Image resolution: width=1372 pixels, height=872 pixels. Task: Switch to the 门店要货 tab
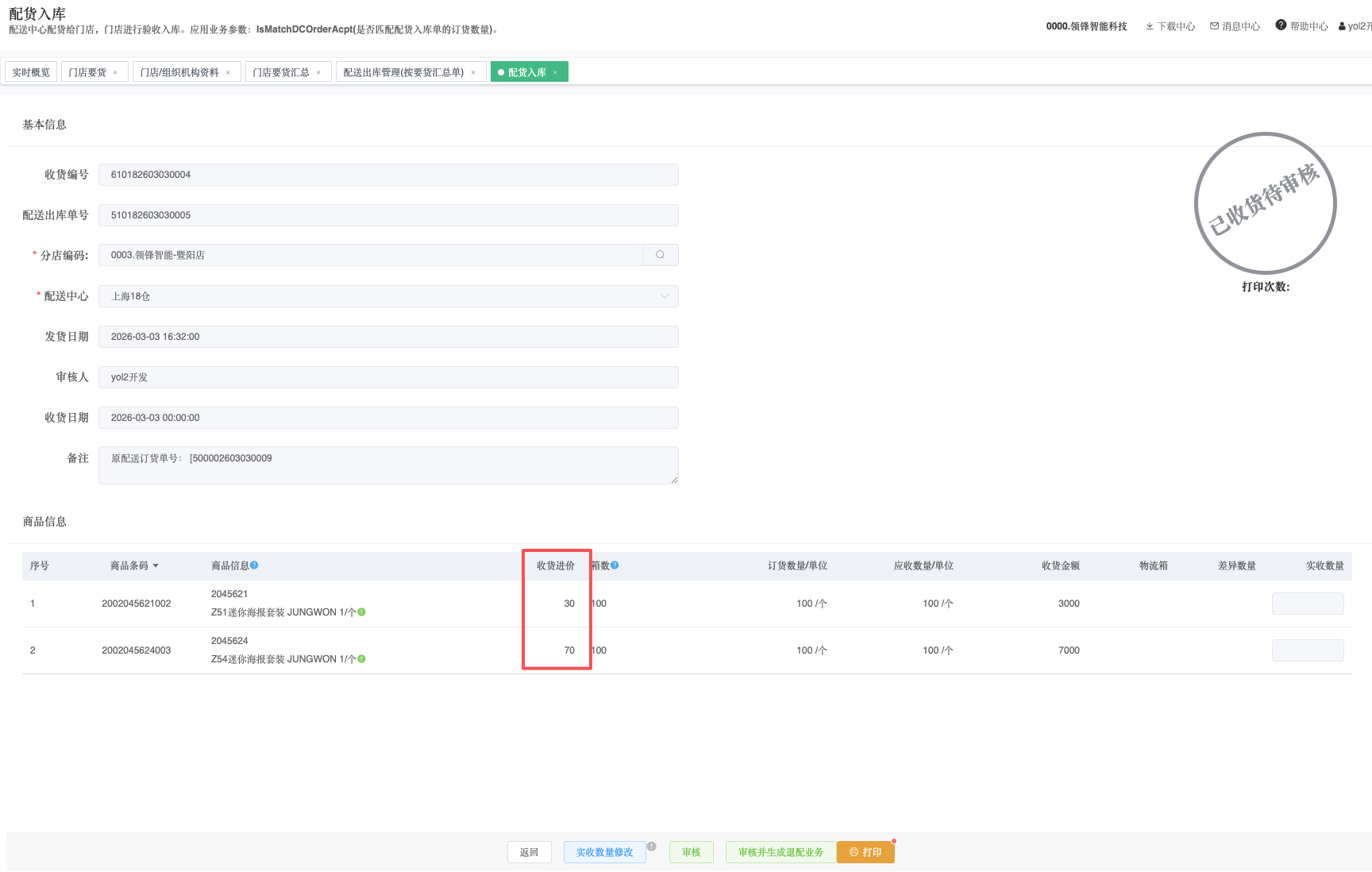coord(87,72)
